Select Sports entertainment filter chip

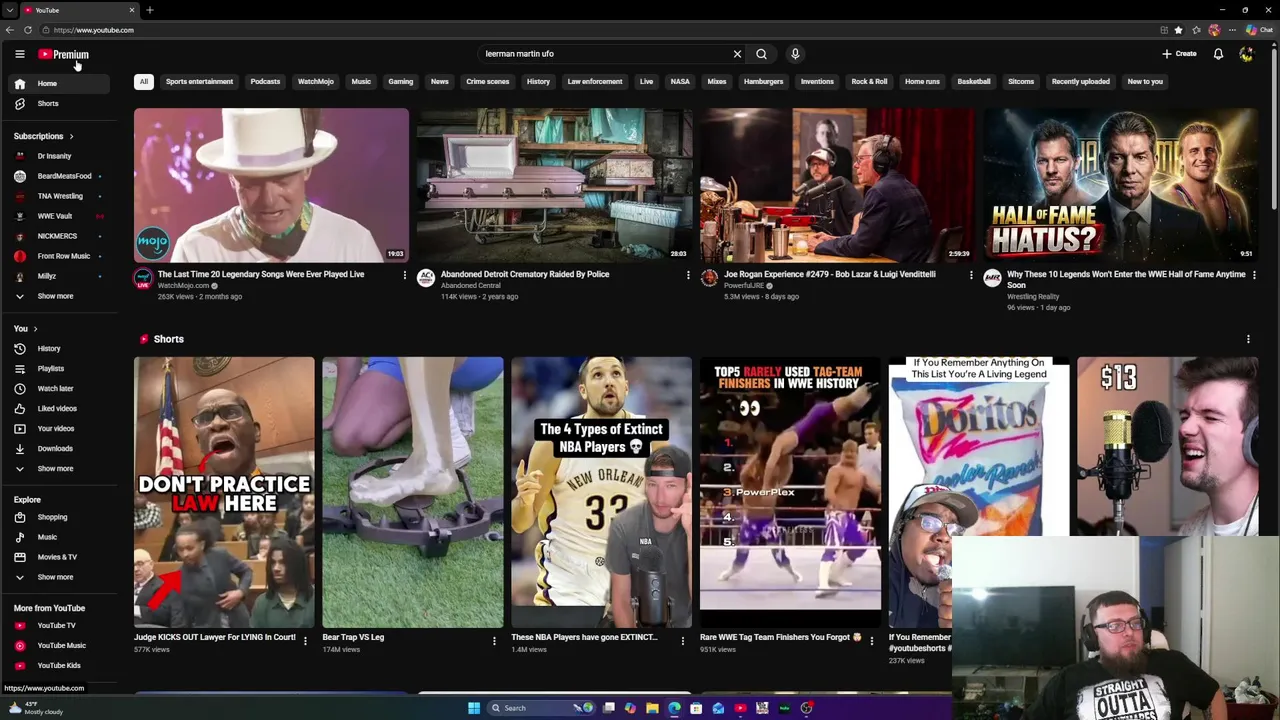click(199, 82)
